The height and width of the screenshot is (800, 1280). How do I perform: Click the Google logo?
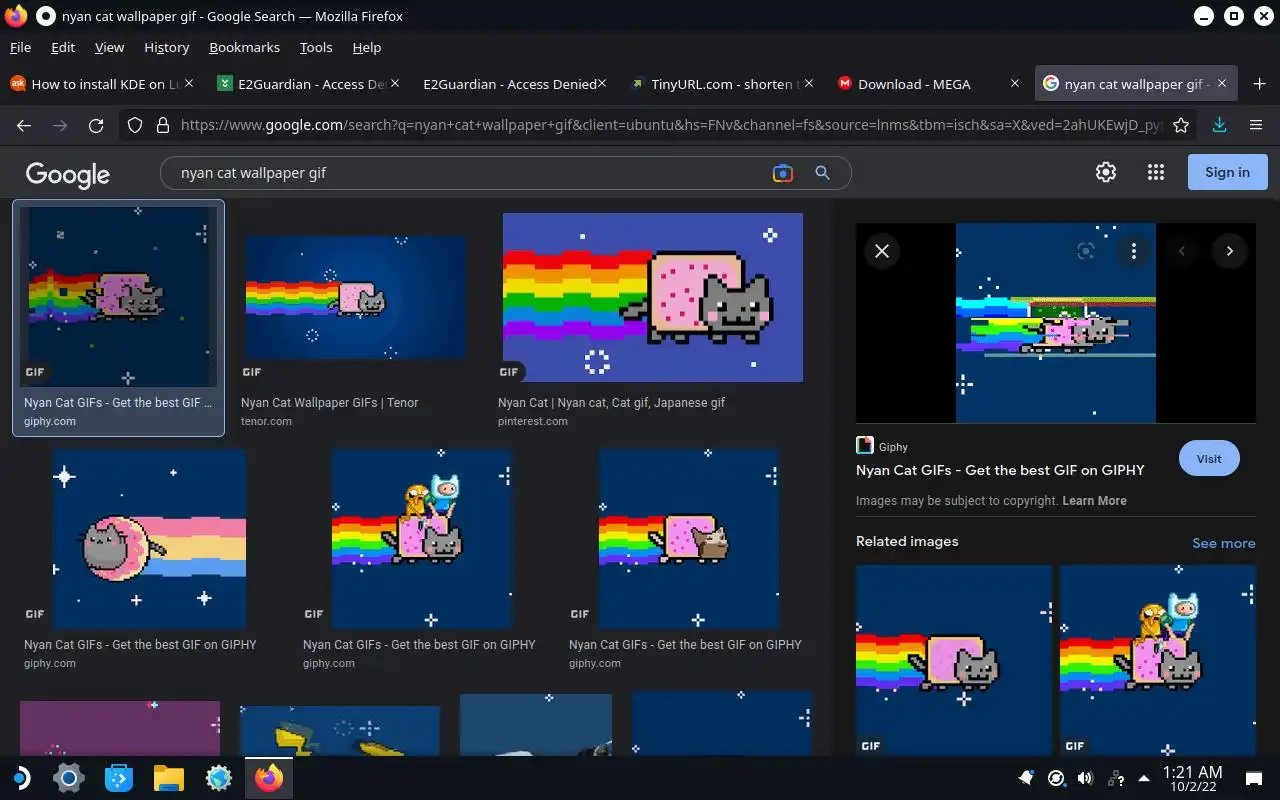point(68,174)
